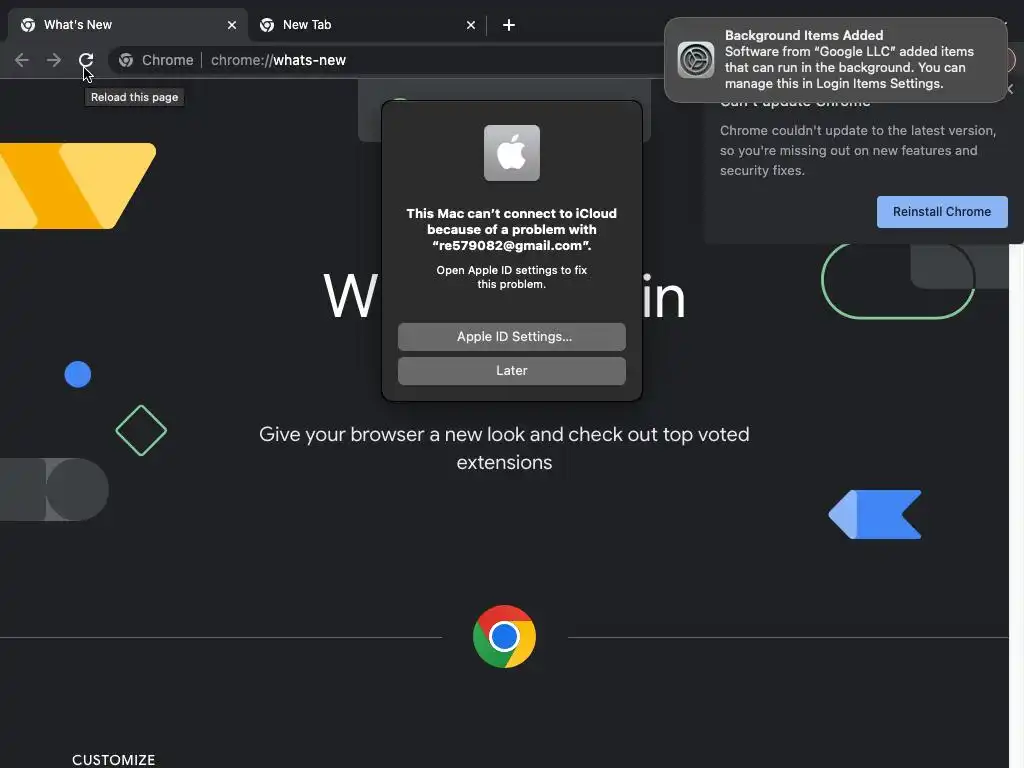Click Later in the iCloud dialog
The height and width of the screenshot is (768, 1024).
point(512,371)
